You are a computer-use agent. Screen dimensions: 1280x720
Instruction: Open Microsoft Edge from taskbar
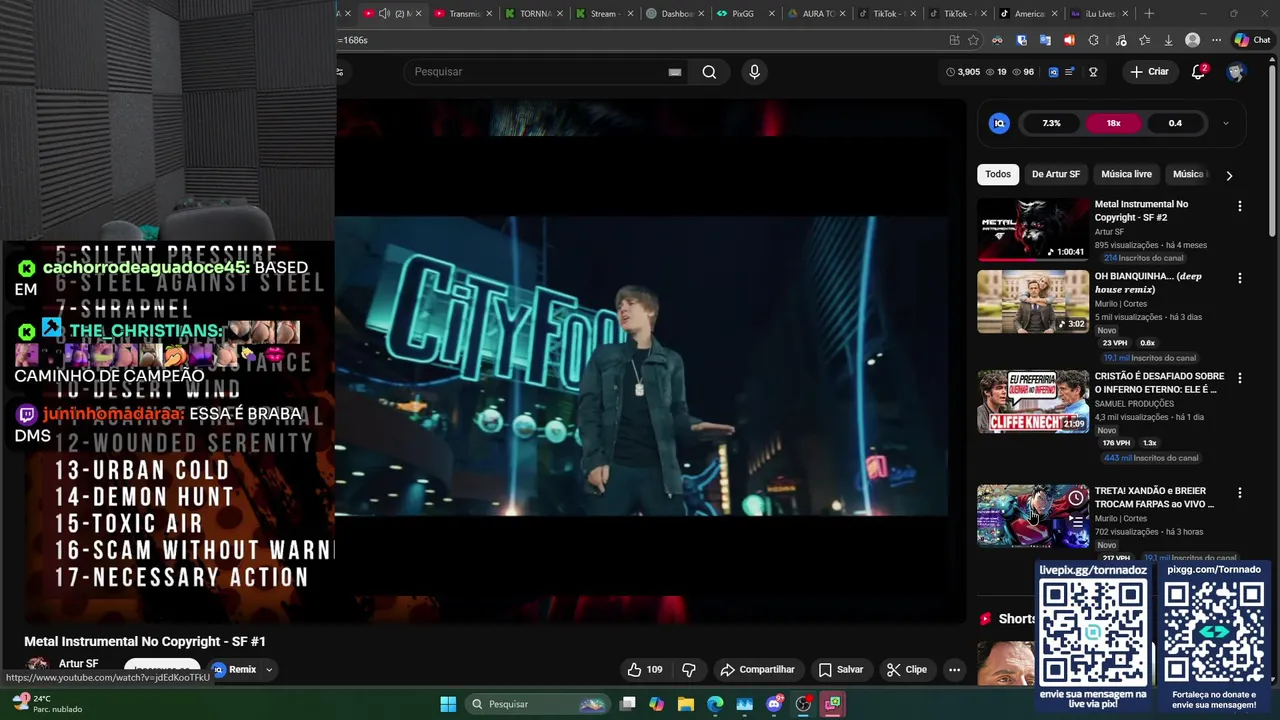pyautogui.click(x=715, y=704)
